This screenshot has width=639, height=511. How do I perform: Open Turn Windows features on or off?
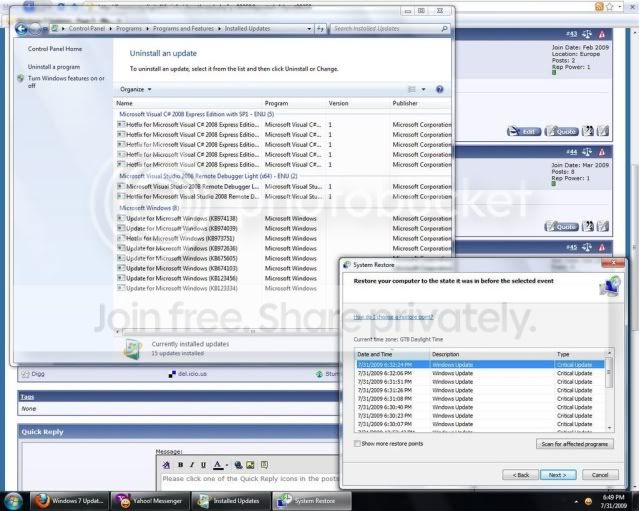[x=66, y=82]
